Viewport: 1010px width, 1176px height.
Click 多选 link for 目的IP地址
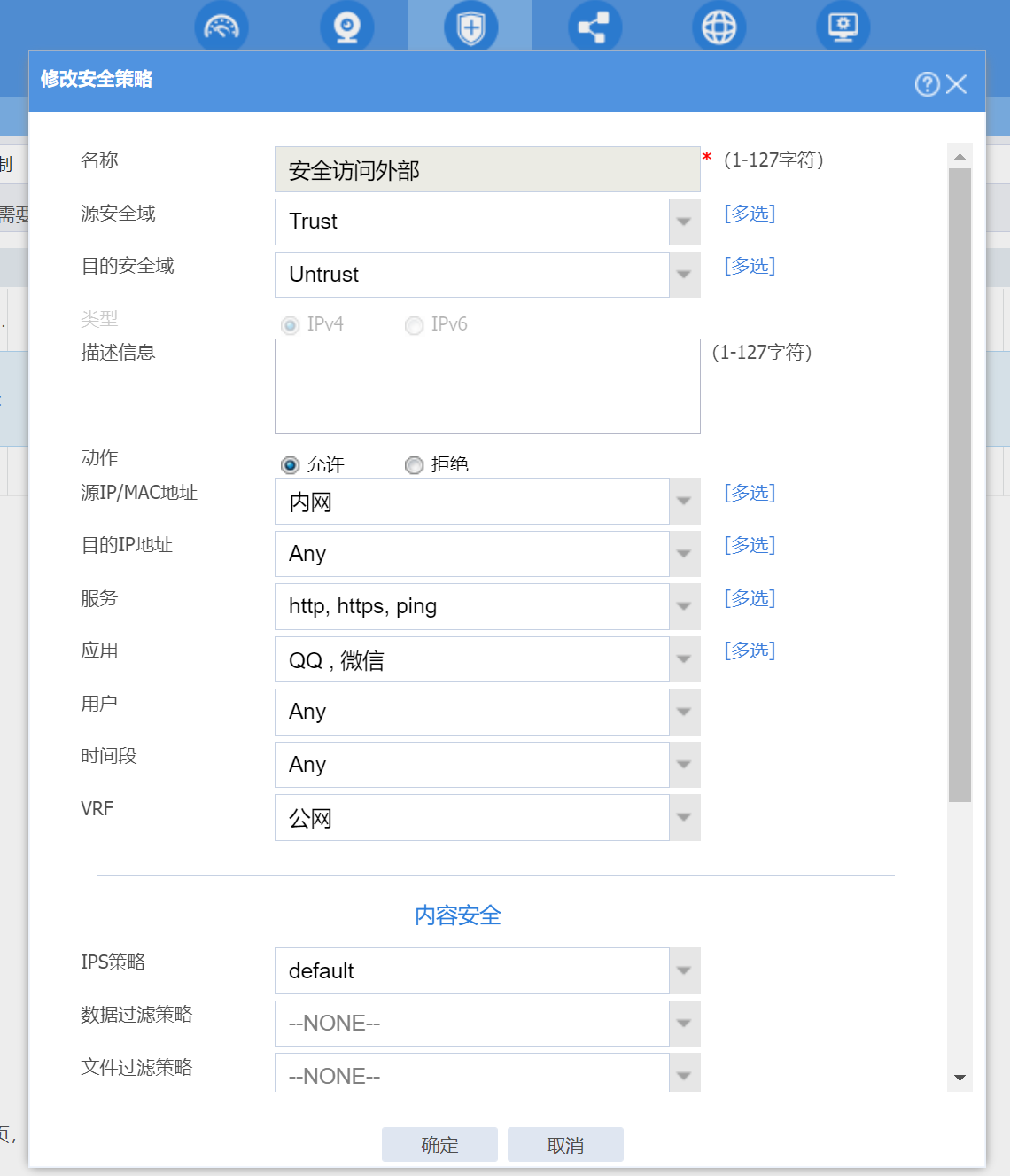[750, 545]
